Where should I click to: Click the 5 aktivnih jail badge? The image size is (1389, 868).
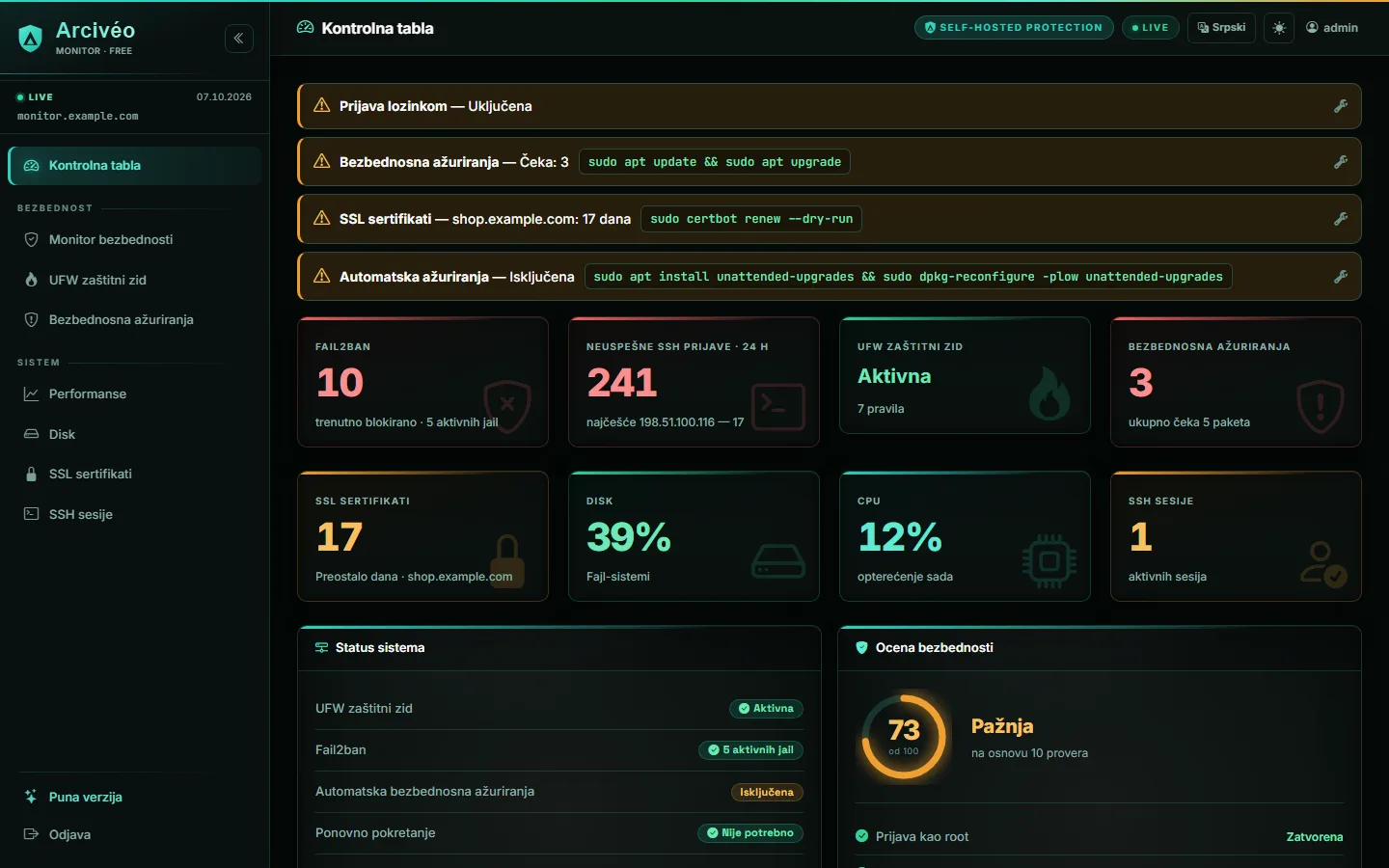pyautogui.click(x=750, y=750)
